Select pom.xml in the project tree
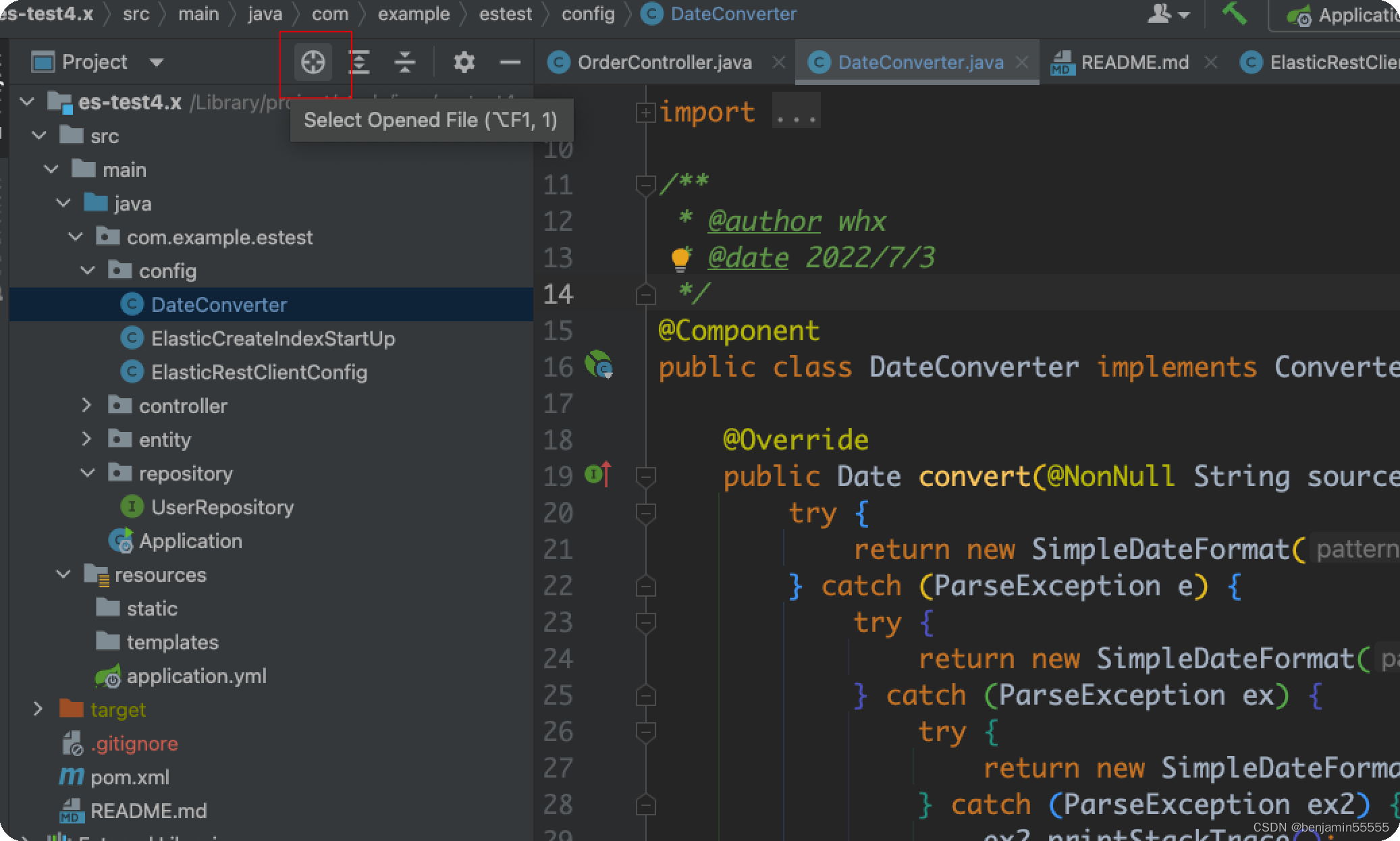The height and width of the screenshot is (841, 1400). (x=130, y=777)
